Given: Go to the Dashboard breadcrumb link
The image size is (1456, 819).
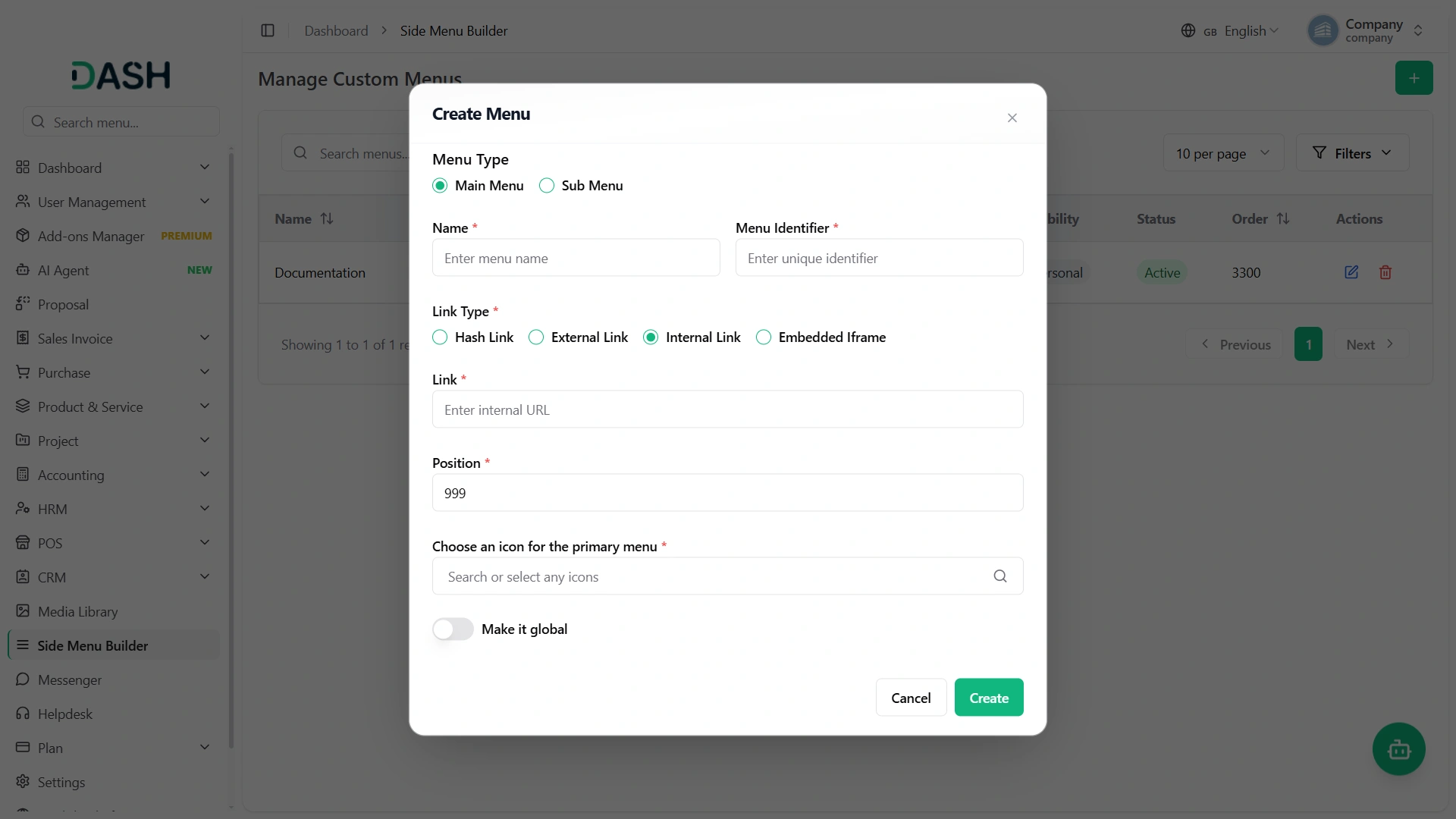Looking at the screenshot, I should coord(336,30).
